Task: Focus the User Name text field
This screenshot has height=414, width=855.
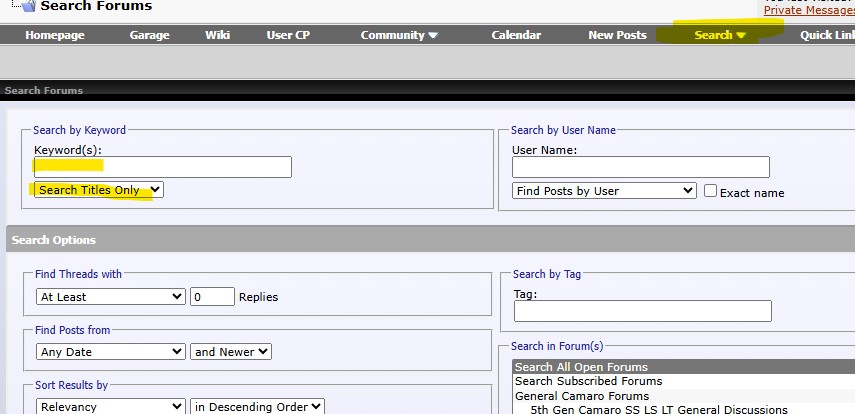Action: point(641,167)
